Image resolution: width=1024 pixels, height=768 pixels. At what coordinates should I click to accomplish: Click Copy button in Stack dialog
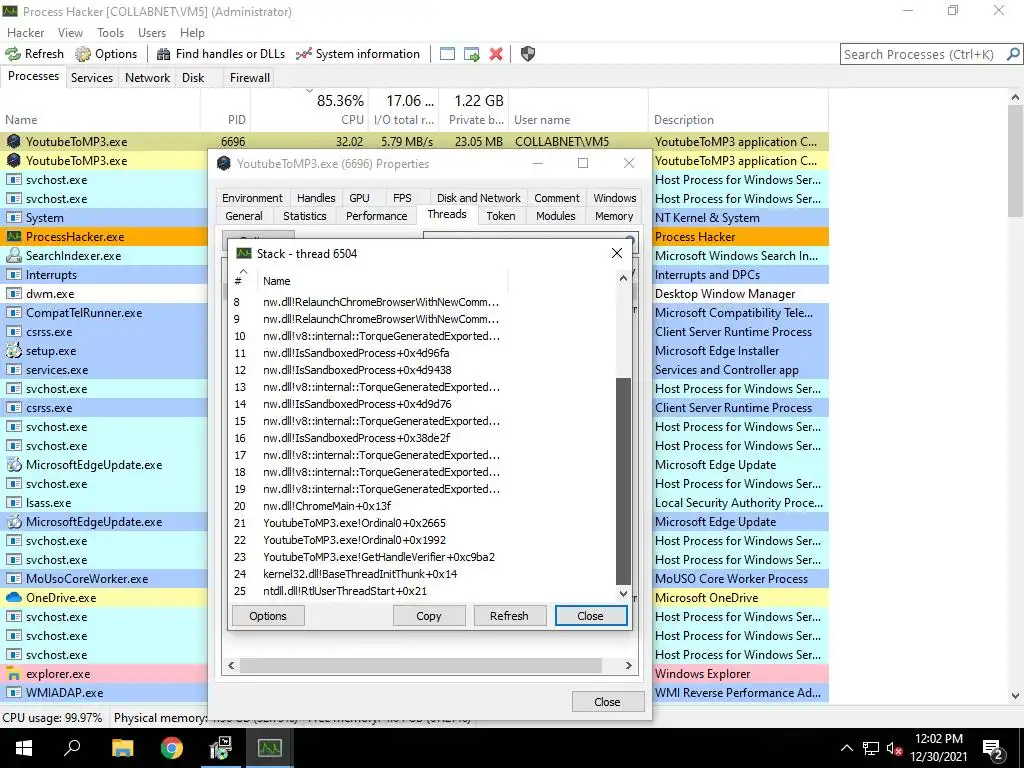(428, 616)
